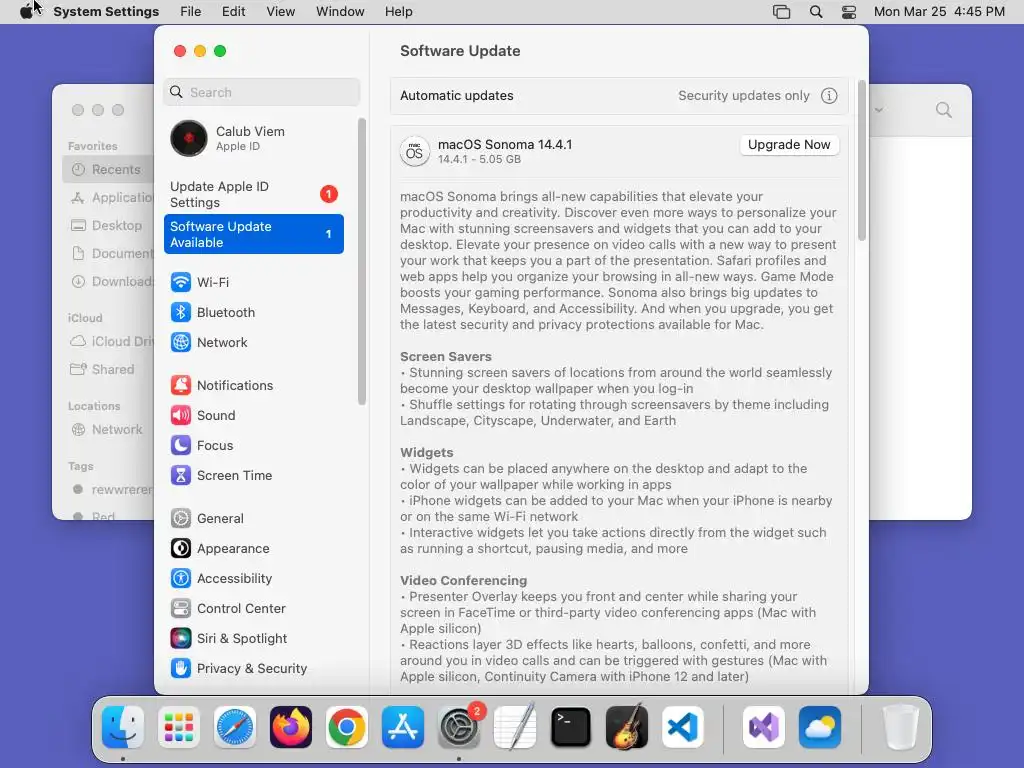
Task: Launch Safari from the Dock
Action: tap(235, 727)
